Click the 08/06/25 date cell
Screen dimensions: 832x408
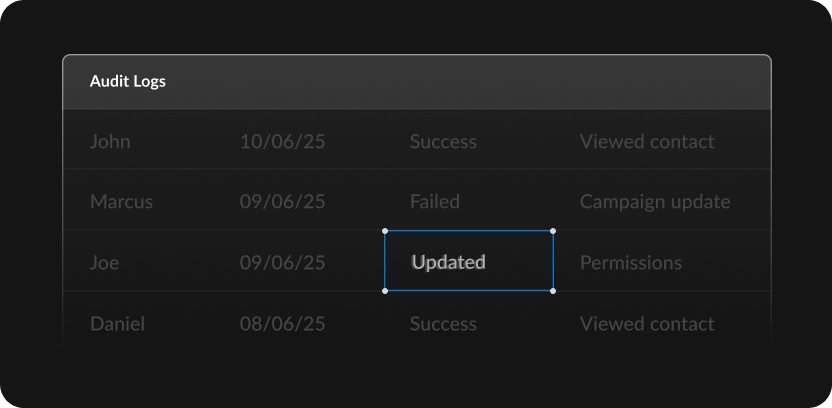(x=282, y=324)
